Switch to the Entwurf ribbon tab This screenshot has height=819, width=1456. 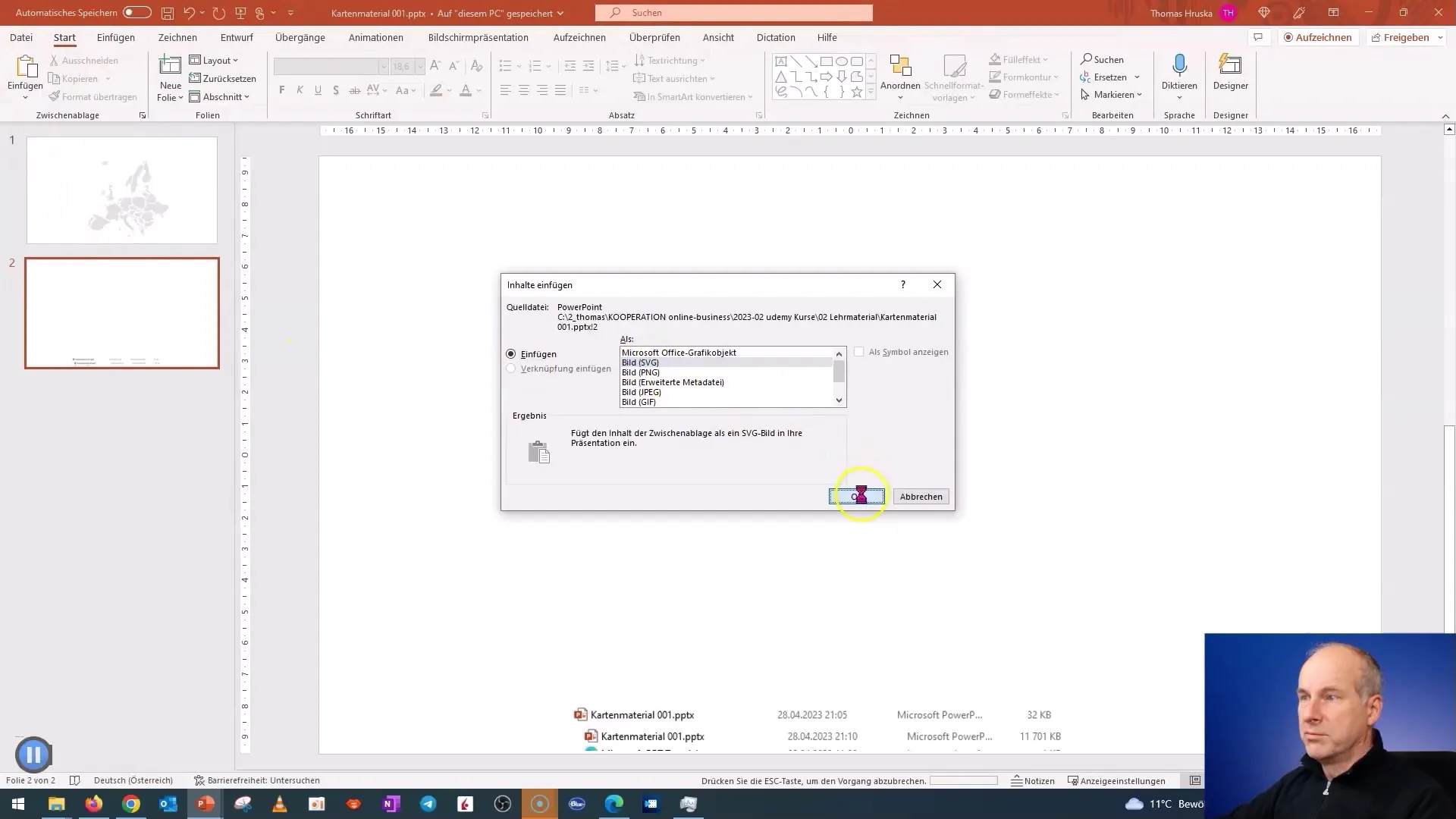coord(237,37)
